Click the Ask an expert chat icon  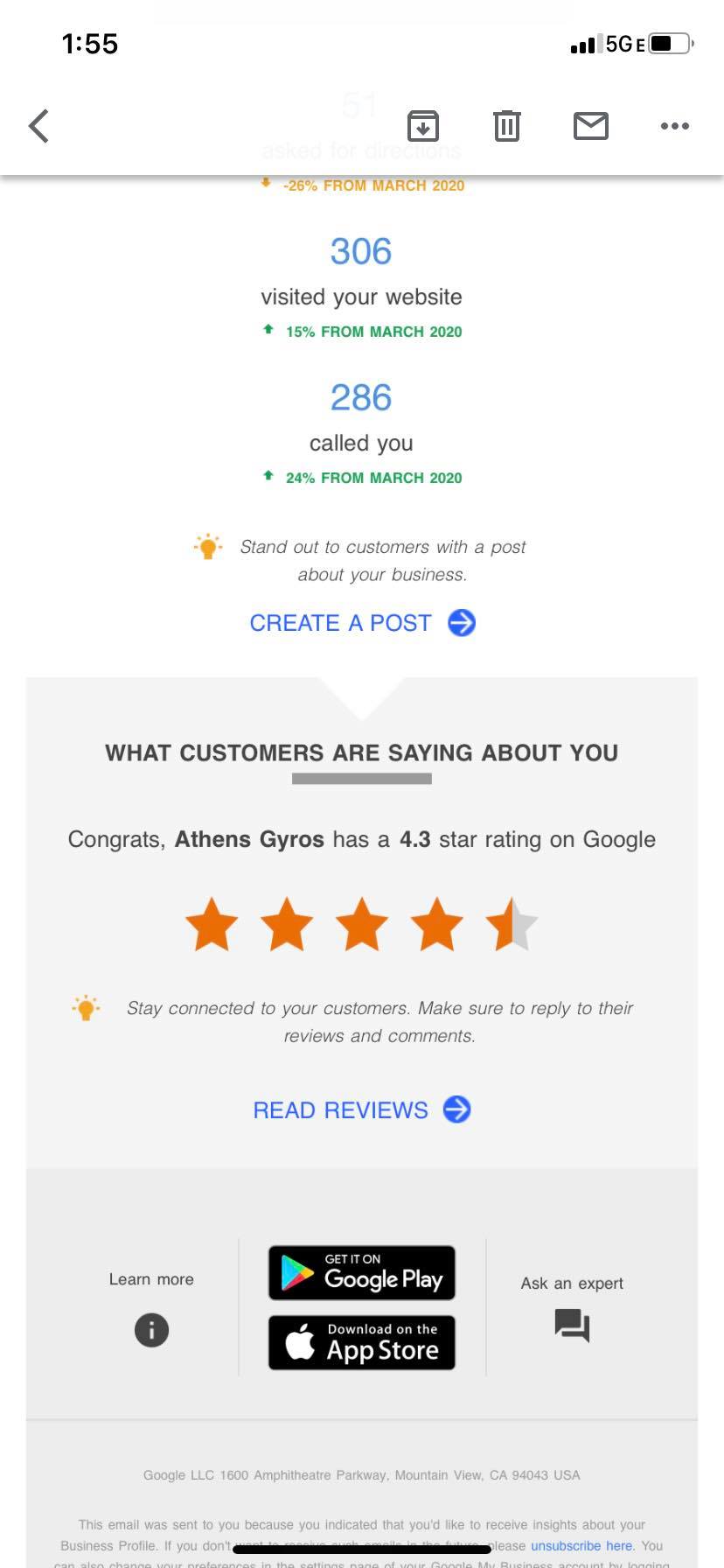pos(573,1326)
